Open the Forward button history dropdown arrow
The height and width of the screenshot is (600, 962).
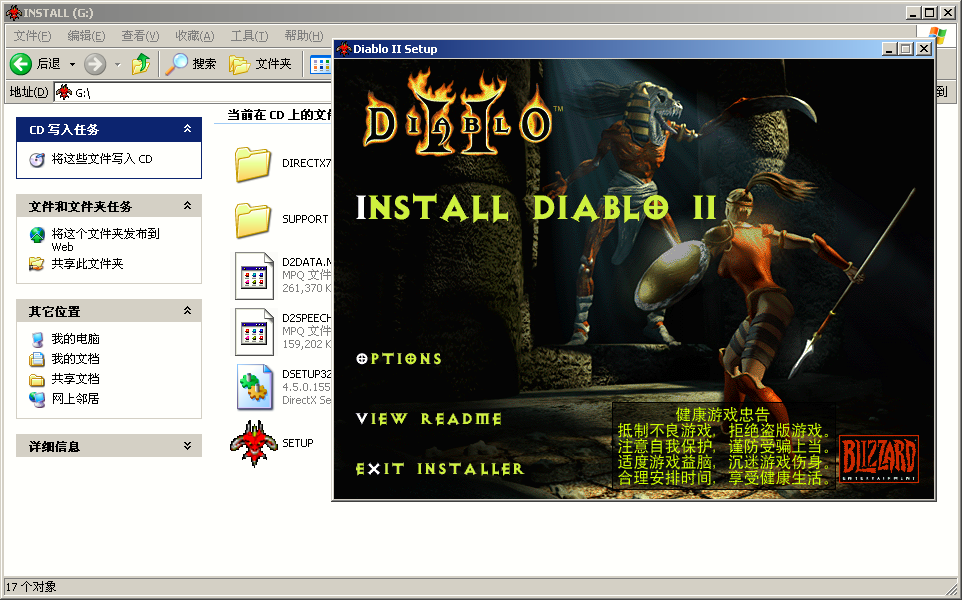pyautogui.click(x=118, y=64)
